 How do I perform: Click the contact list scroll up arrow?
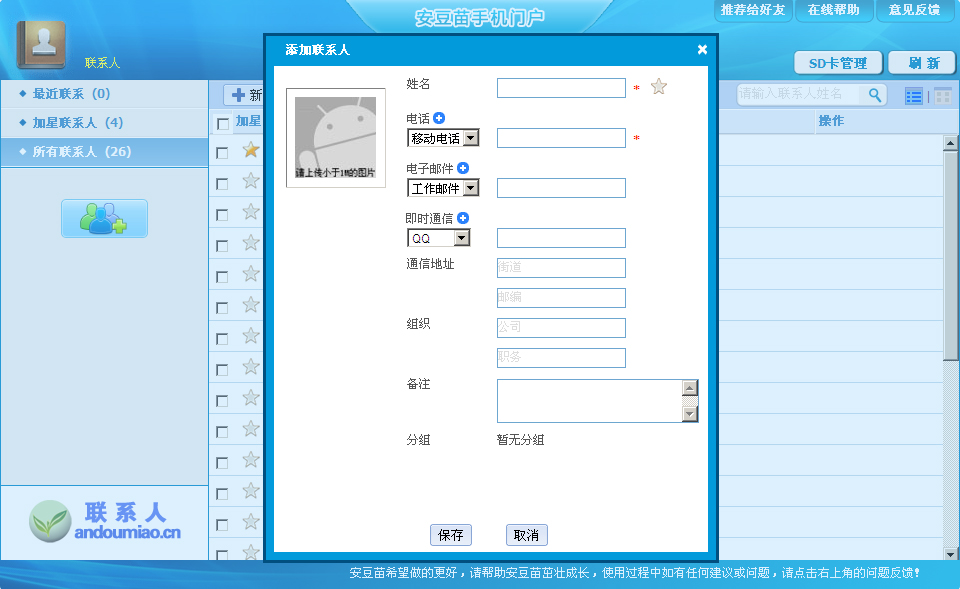(x=950, y=143)
